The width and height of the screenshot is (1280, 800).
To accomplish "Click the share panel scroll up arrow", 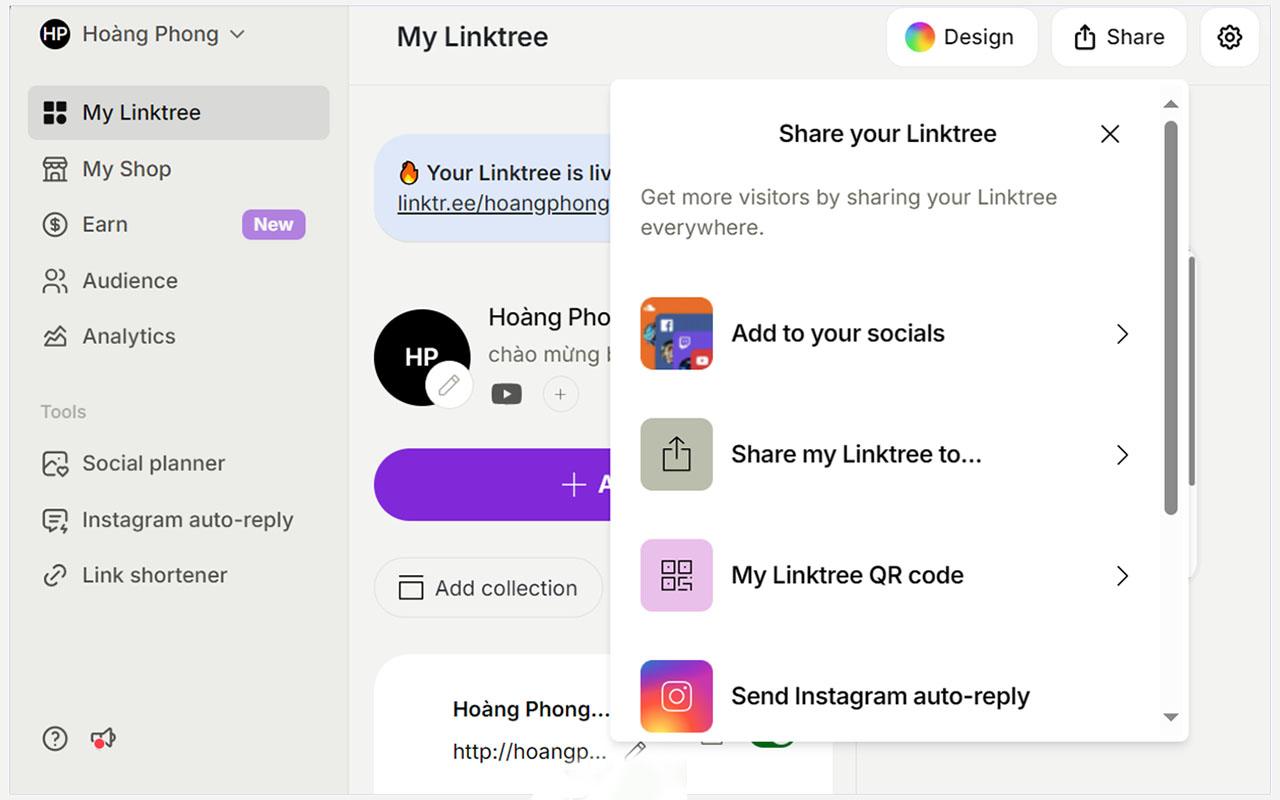I will pyautogui.click(x=1171, y=104).
